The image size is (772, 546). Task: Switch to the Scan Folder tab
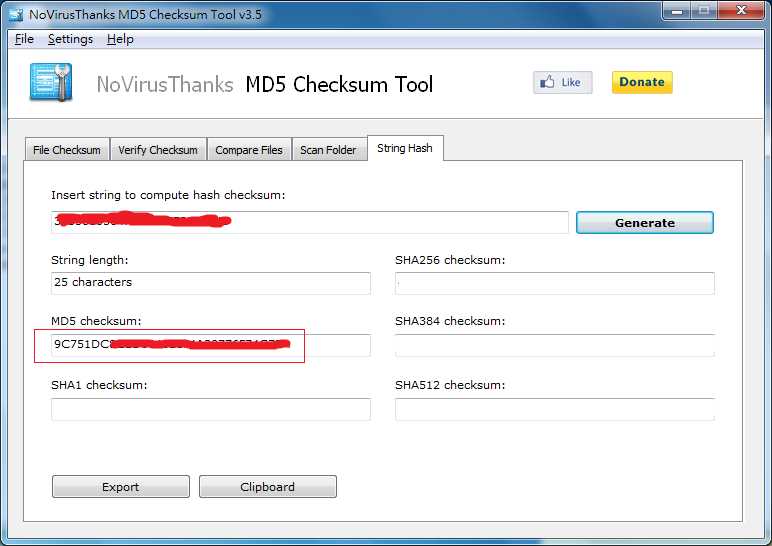coord(328,150)
